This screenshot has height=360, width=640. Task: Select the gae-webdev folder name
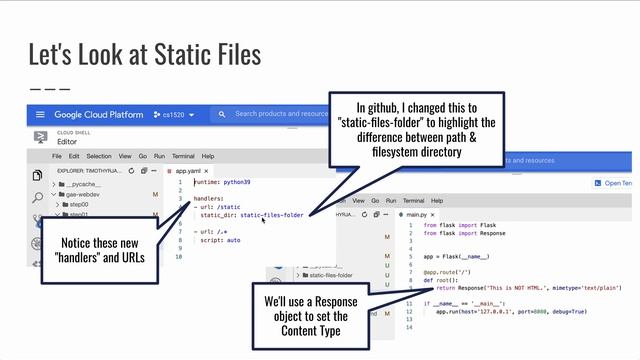[x=82, y=195]
